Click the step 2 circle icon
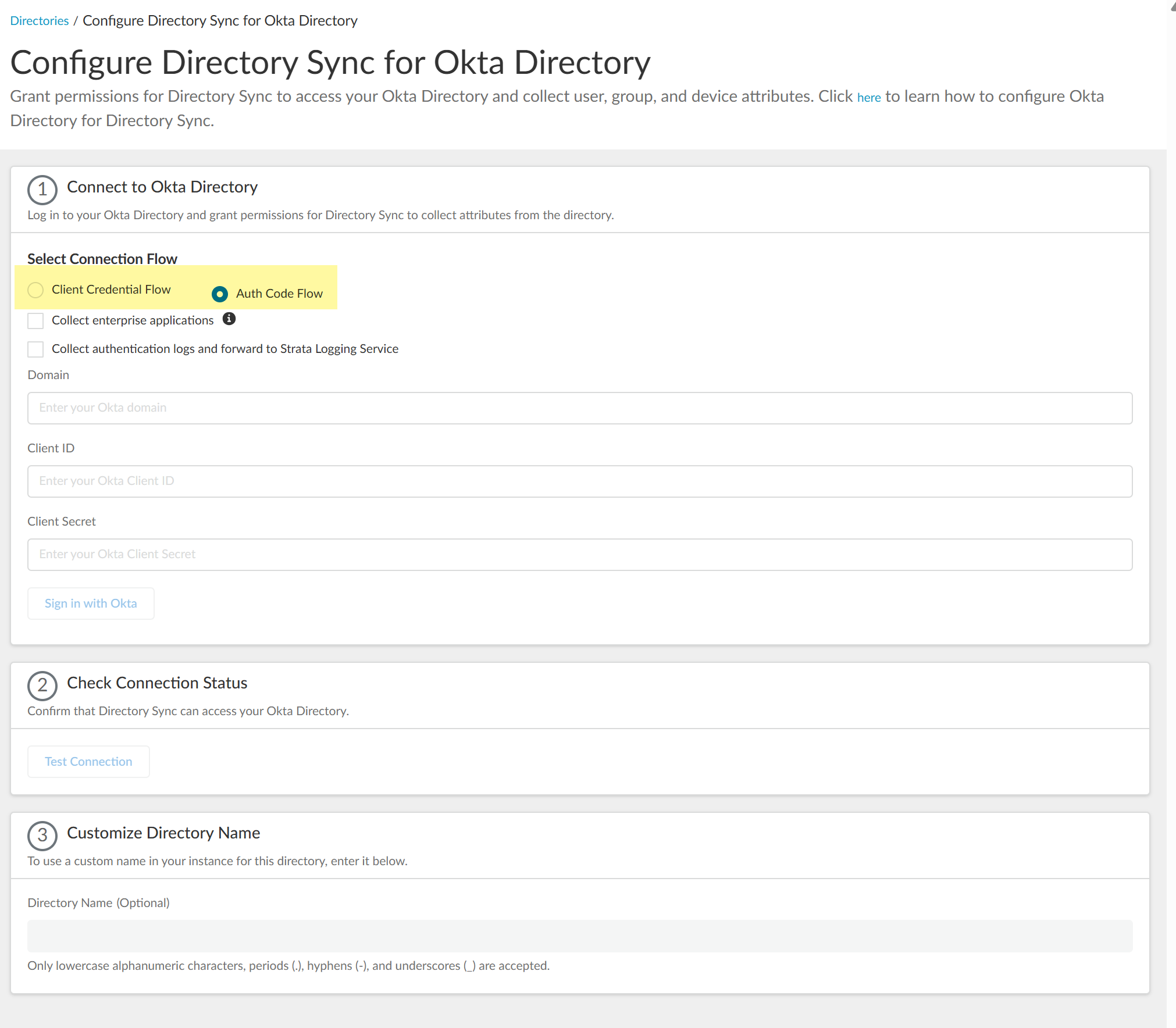The height and width of the screenshot is (1028, 1176). coord(42,686)
